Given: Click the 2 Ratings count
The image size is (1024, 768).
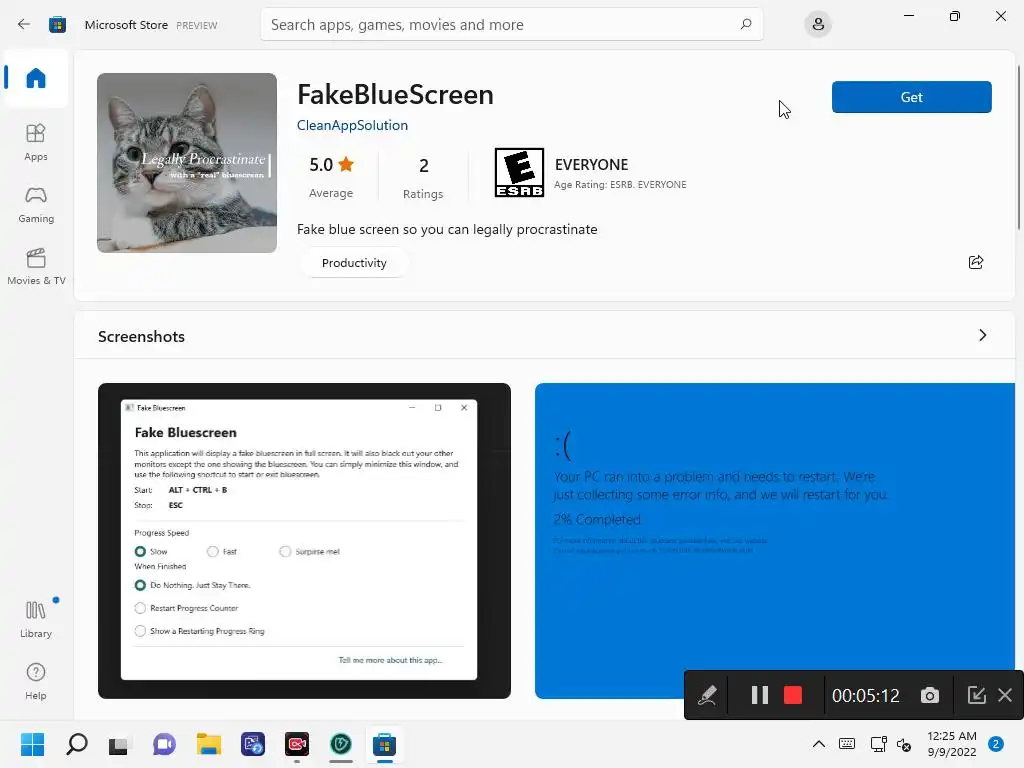Looking at the screenshot, I should tap(423, 176).
